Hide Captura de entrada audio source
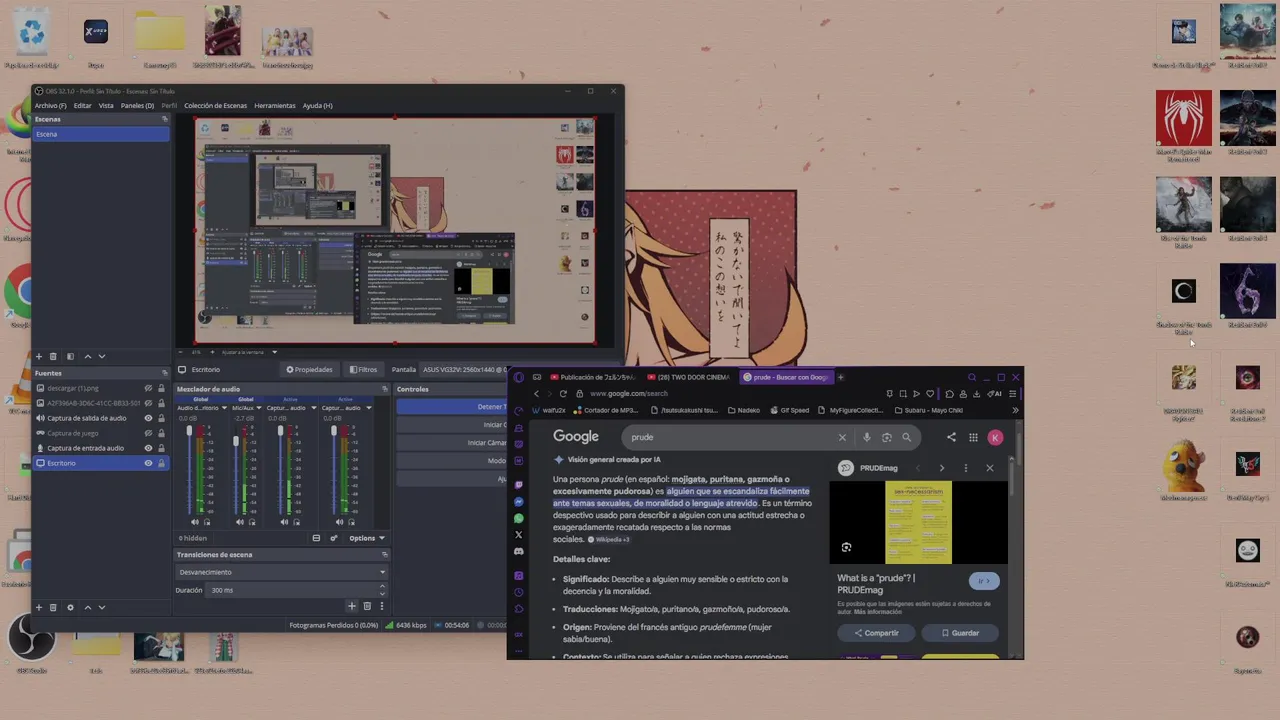The width and height of the screenshot is (1280, 720). tap(148, 448)
